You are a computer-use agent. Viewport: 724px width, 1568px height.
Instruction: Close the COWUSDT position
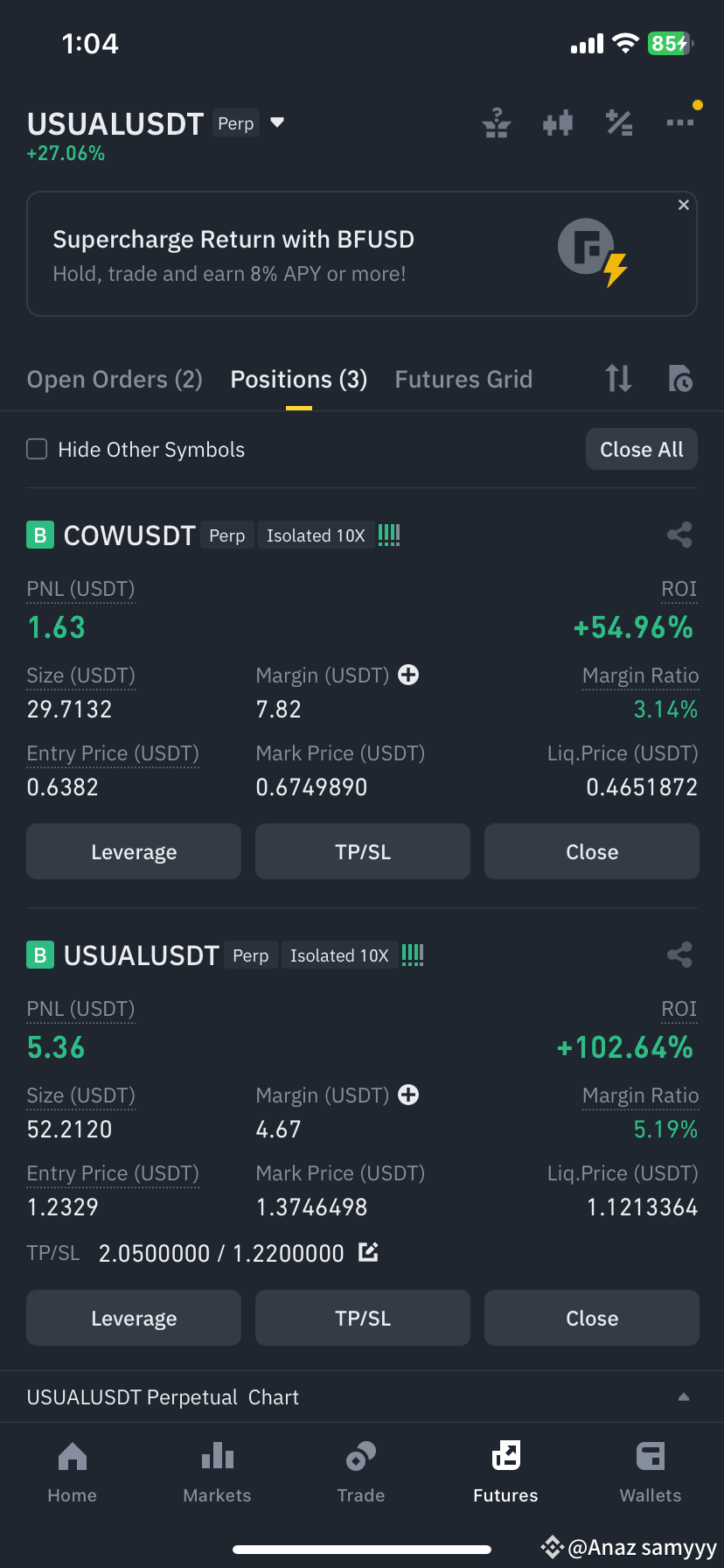pyautogui.click(x=592, y=851)
